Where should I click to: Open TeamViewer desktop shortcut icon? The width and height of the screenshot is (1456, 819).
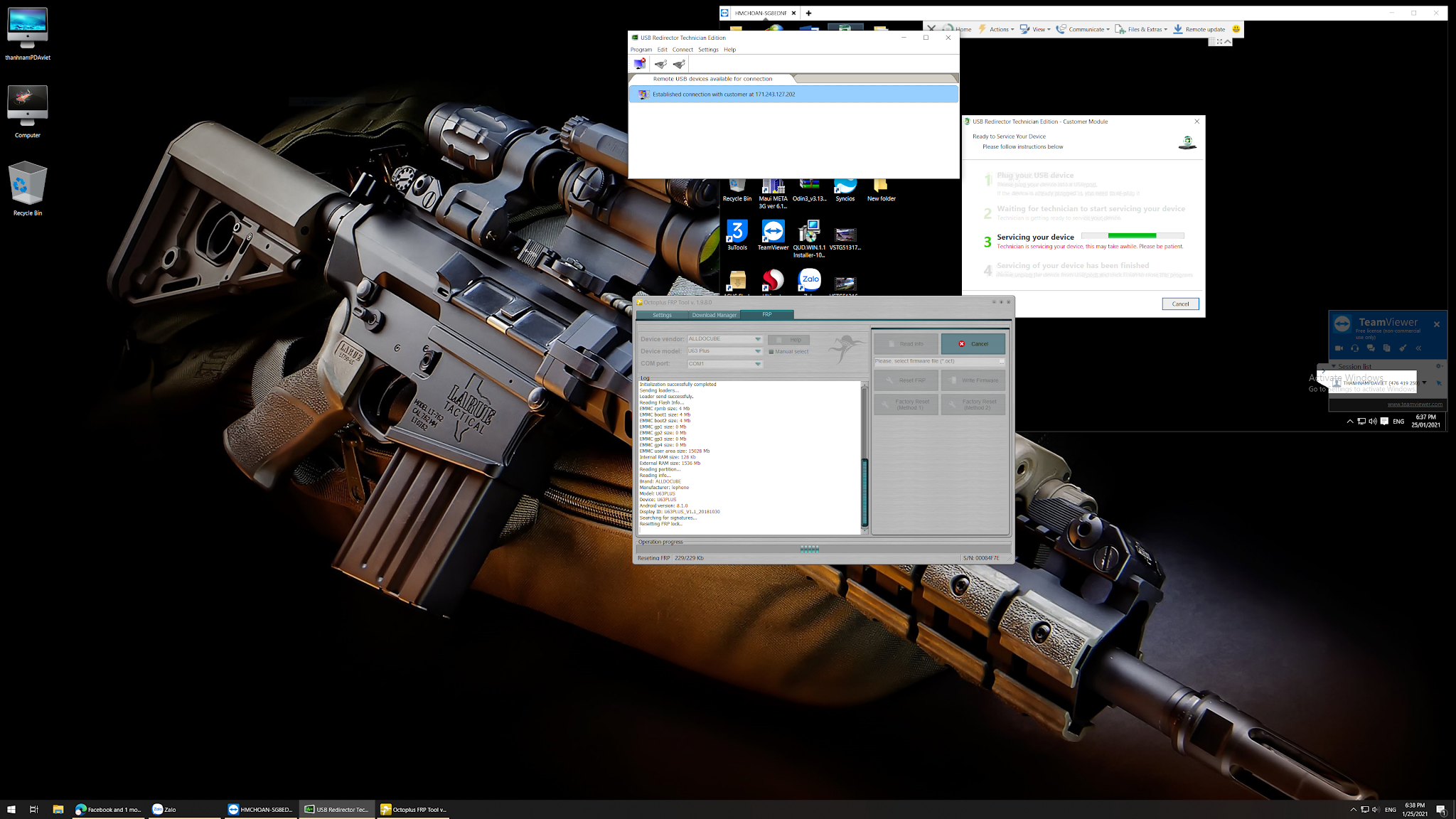[773, 233]
